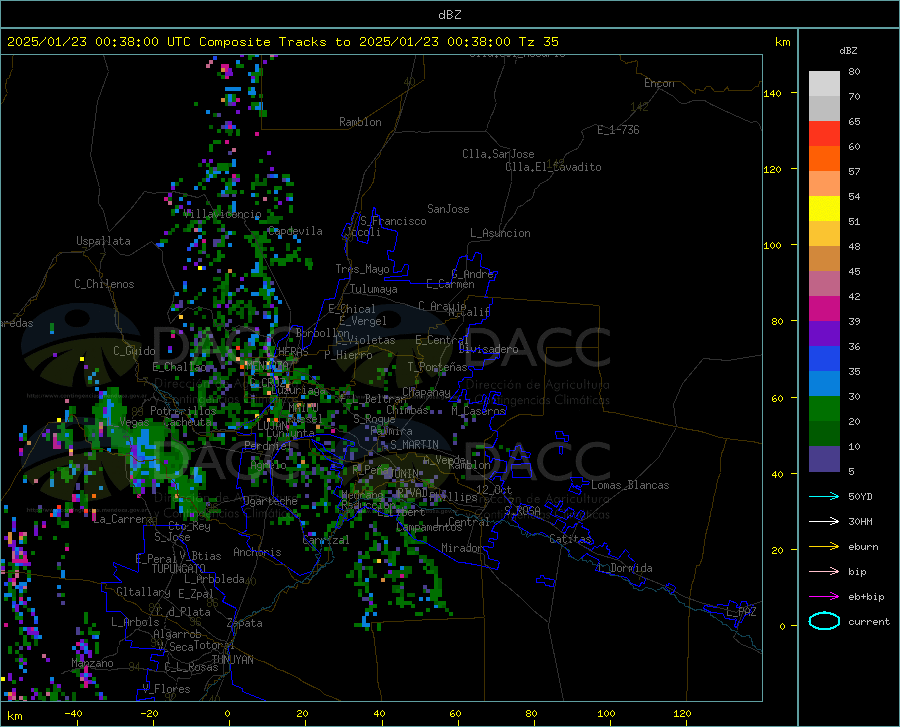This screenshot has width=900, height=727.
Task: Click the TUPUNGATO map label
Action: pos(179,569)
